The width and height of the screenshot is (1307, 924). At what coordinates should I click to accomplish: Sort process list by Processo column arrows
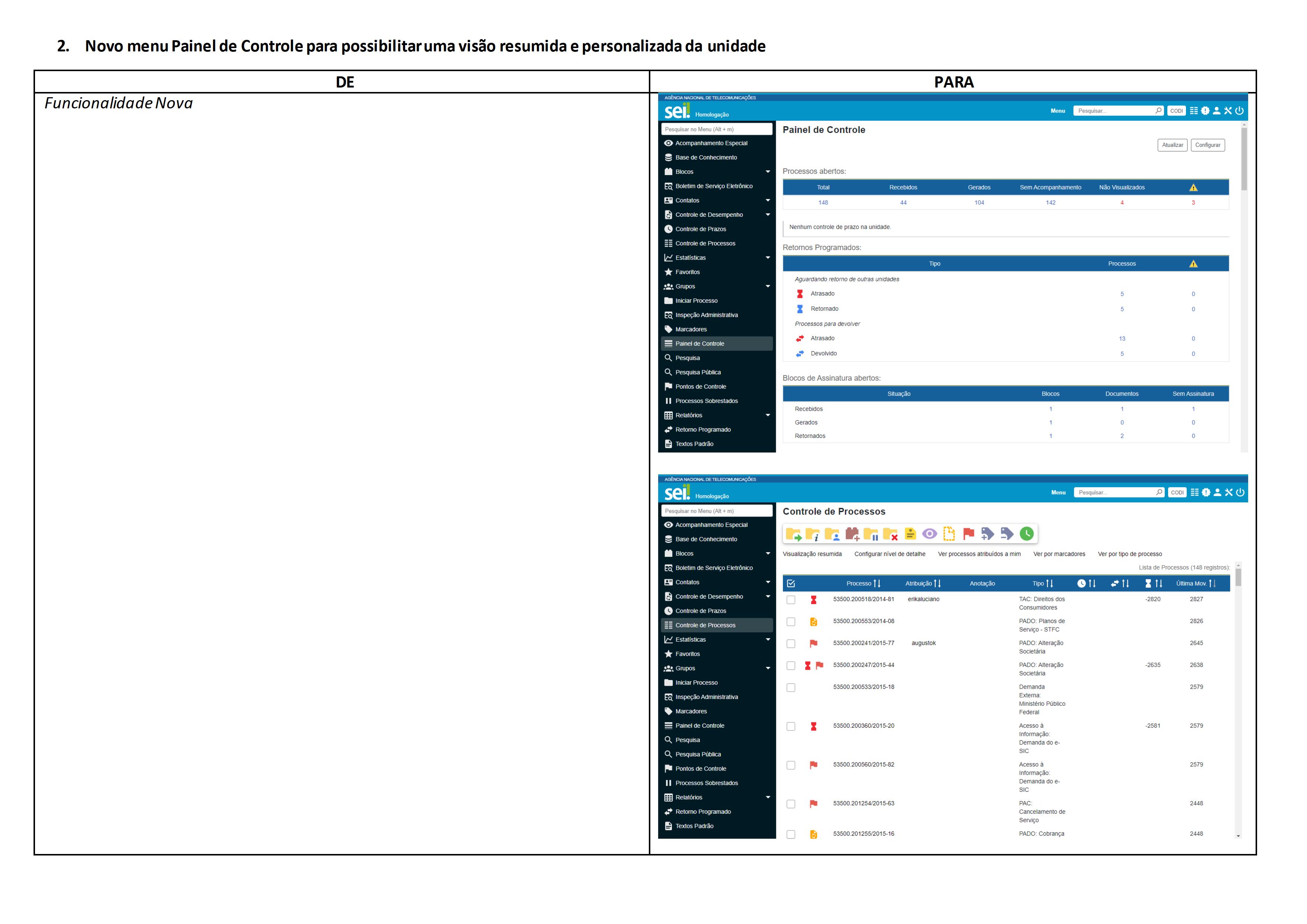tap(877, 584)
